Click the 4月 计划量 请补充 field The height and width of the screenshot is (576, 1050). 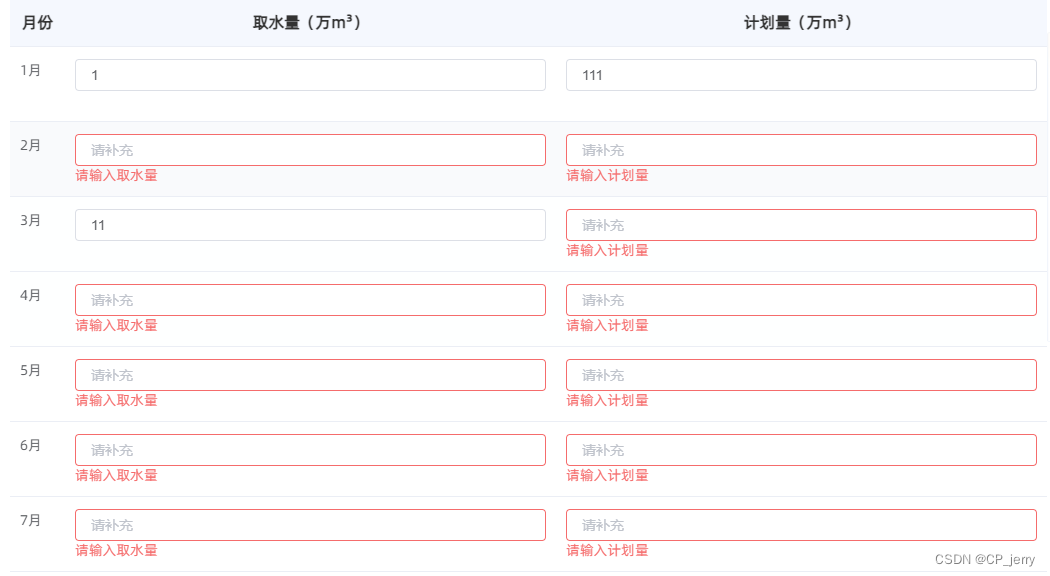click(x=800, y=299)
